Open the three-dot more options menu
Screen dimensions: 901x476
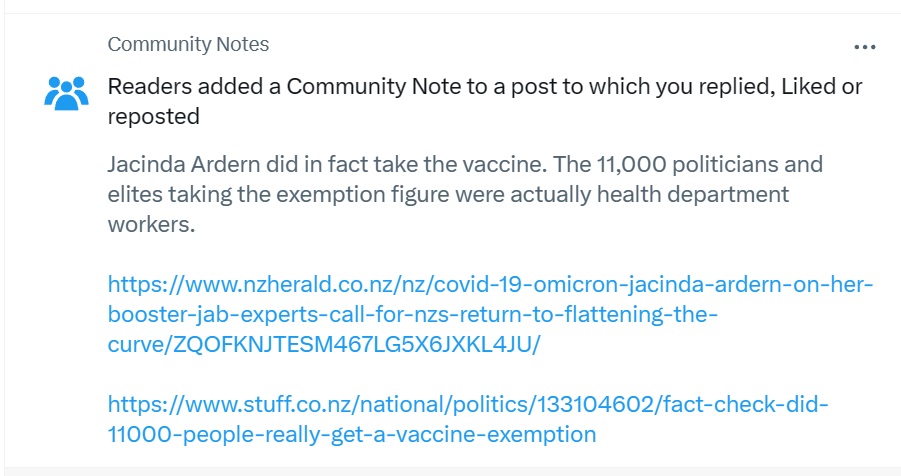(864, 47)
